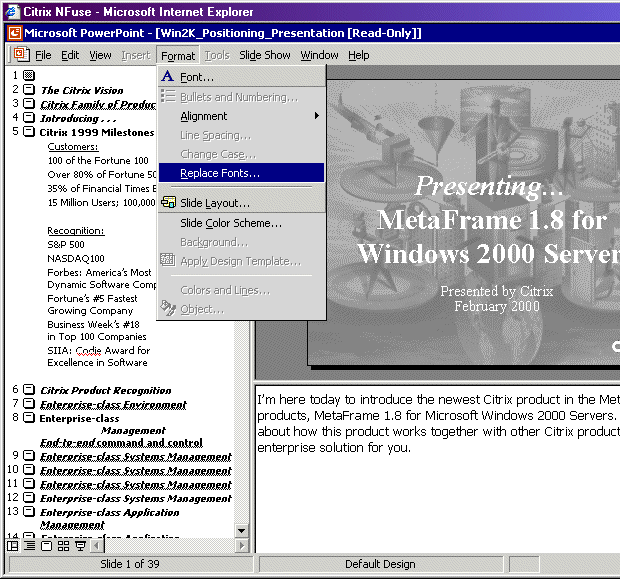Select outline line 'SIIA: Codie Award for'
Viewport: 620px width, 579px height.
coord(99,350)
